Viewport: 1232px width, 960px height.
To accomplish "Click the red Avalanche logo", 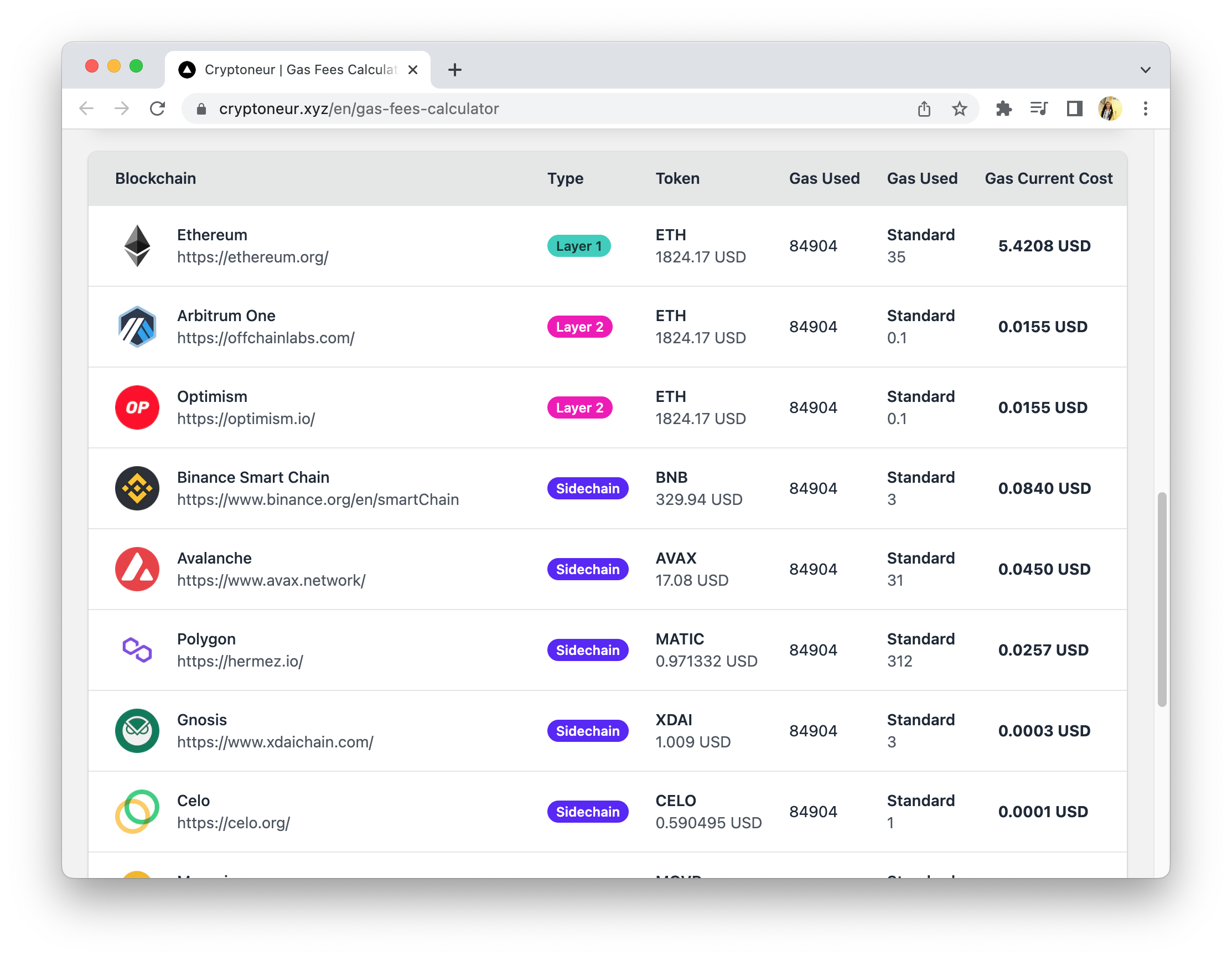I will (x=137, y=569).
